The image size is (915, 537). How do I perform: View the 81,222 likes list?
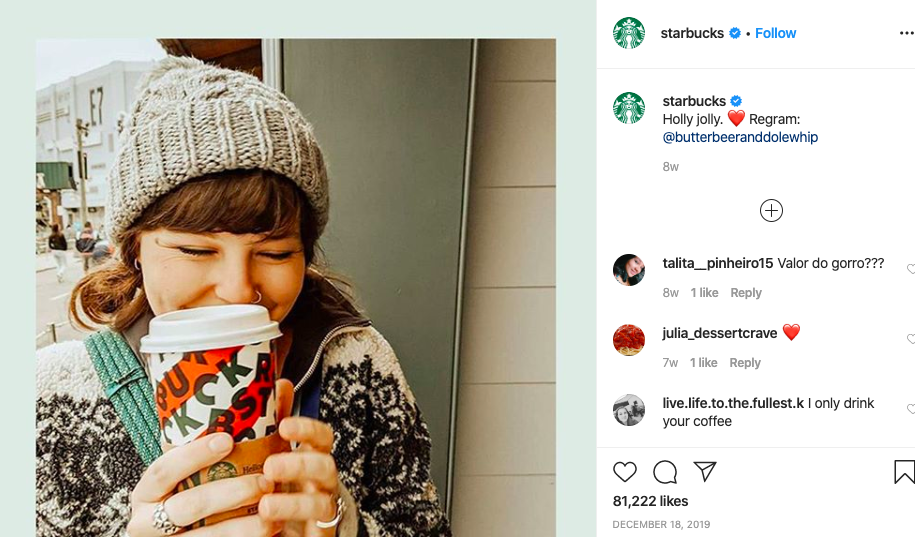click(650, 501)
